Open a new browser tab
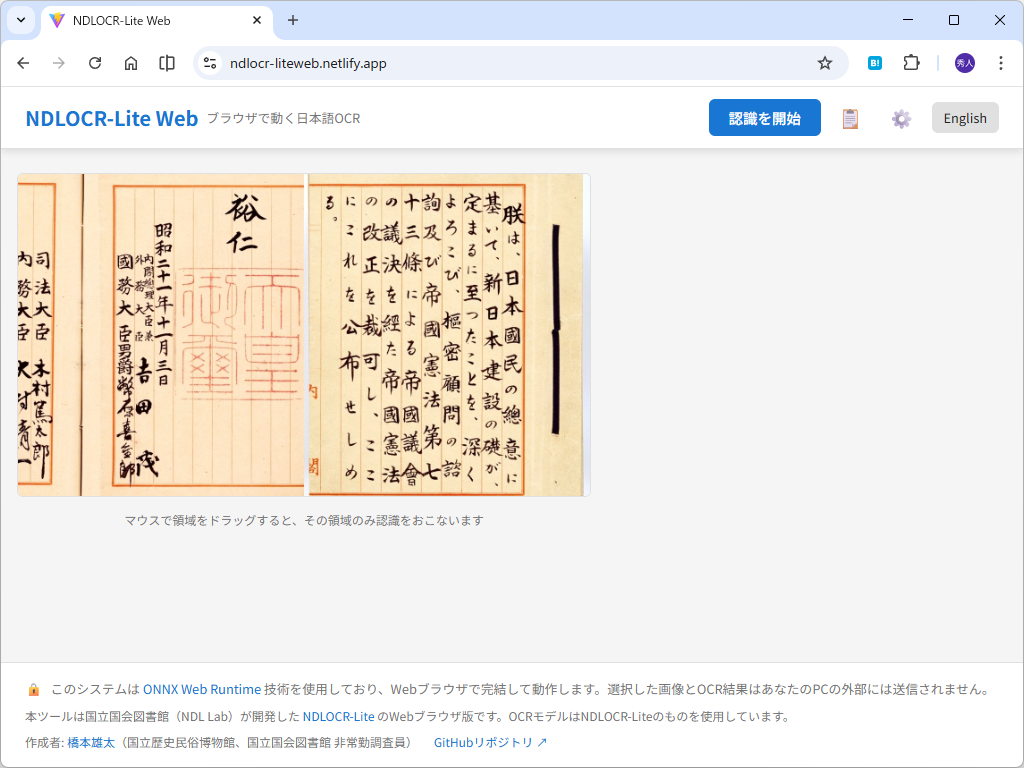 291,20
